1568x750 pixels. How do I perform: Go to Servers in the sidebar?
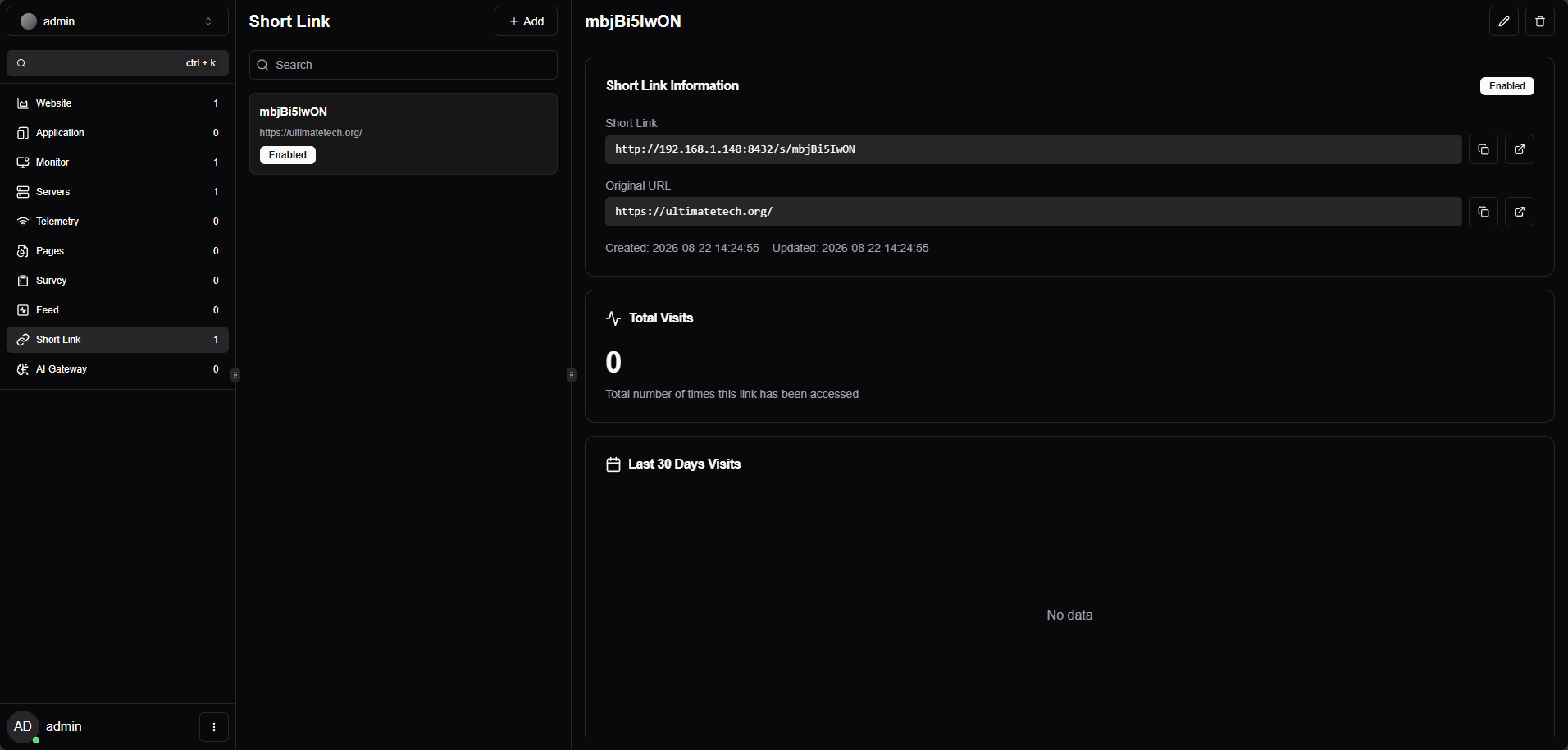(x=117, y=192)
